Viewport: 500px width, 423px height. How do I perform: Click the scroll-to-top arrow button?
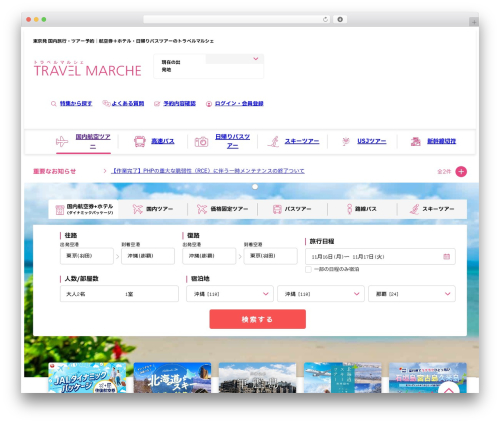coord(449,388)
